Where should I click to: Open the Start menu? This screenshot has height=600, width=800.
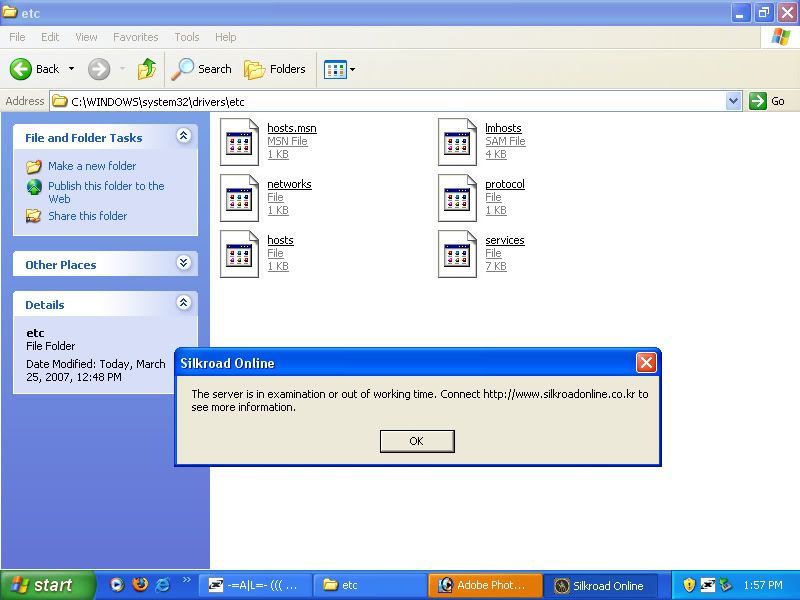point(47,585)
